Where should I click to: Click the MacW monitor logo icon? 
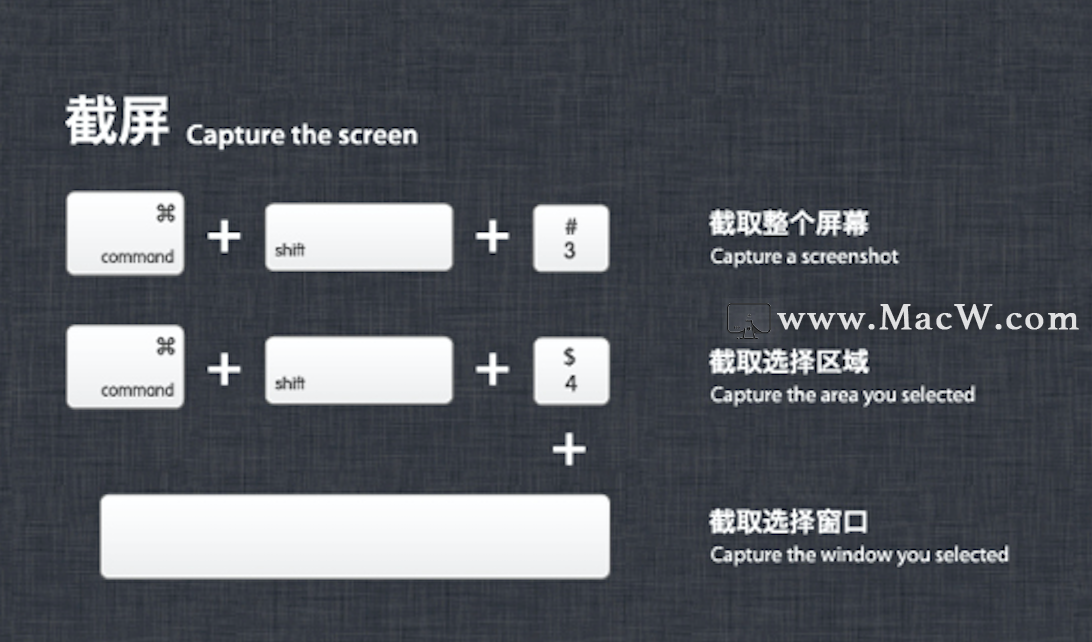[x=749, y=321]
